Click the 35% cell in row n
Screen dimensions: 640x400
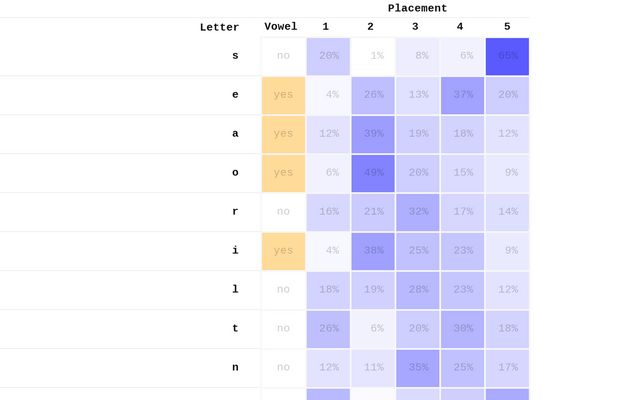pos(417,367)
